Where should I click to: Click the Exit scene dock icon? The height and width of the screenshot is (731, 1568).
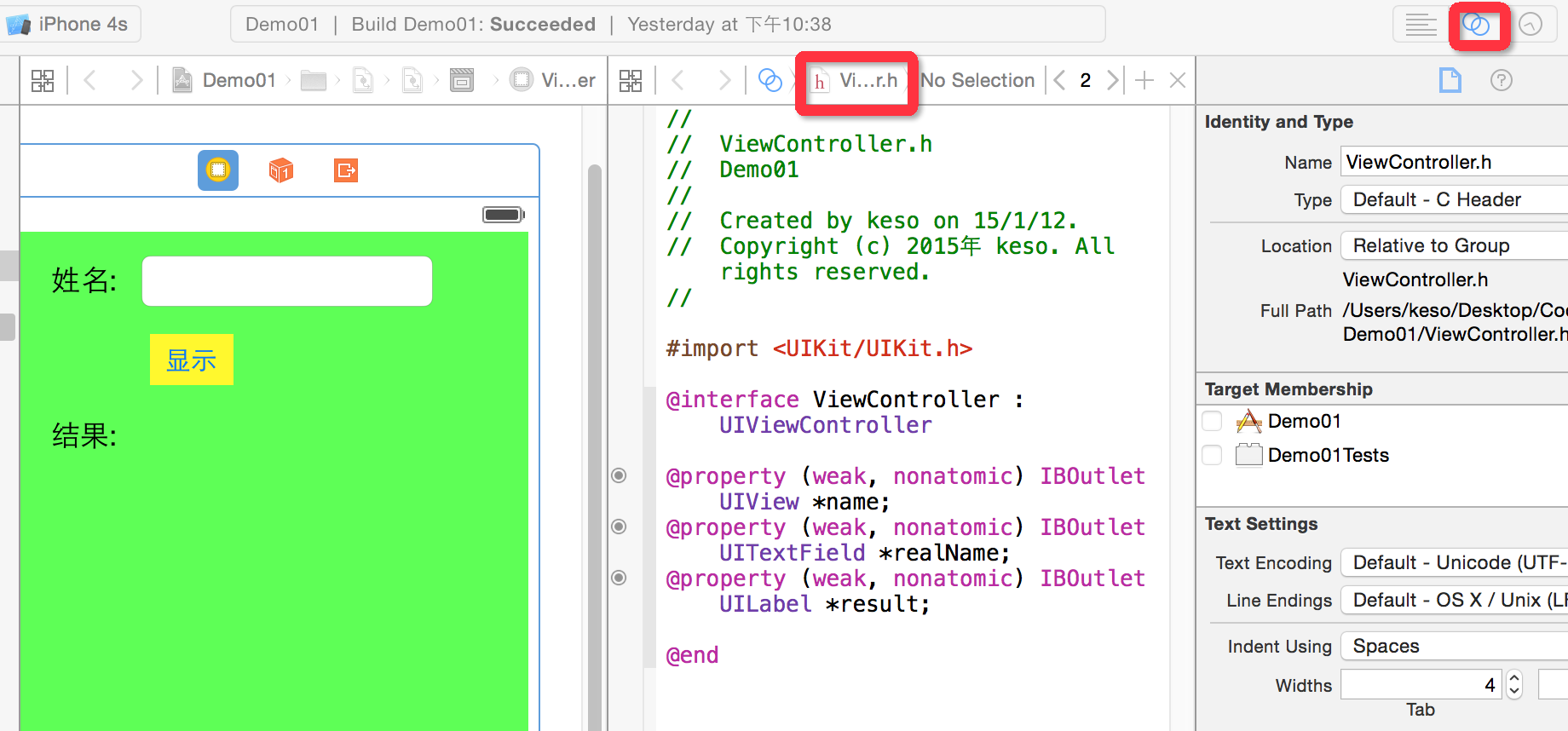(345, 170)
